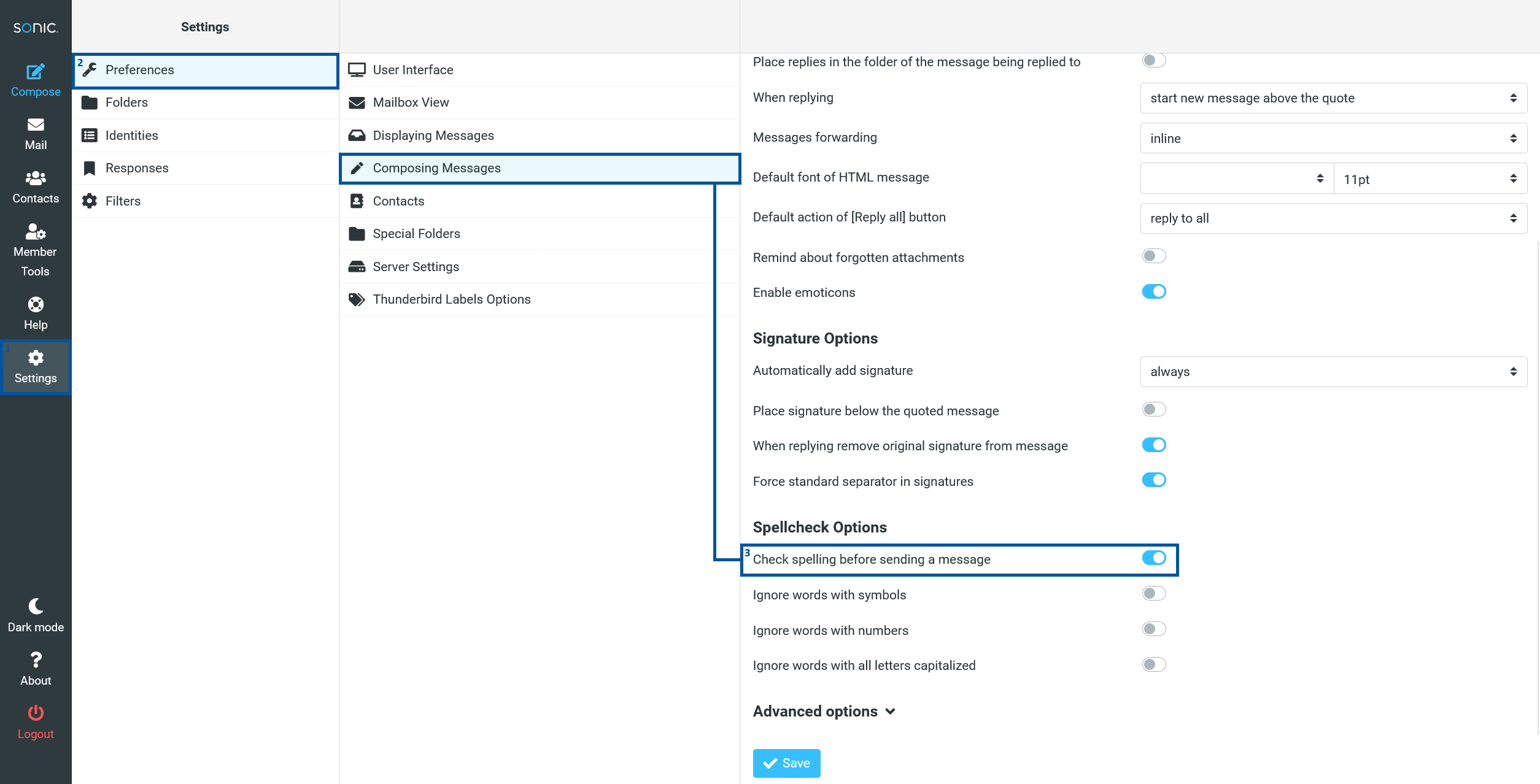
Task: Click the Signature Options heading
Action: (x=815, y=339)
